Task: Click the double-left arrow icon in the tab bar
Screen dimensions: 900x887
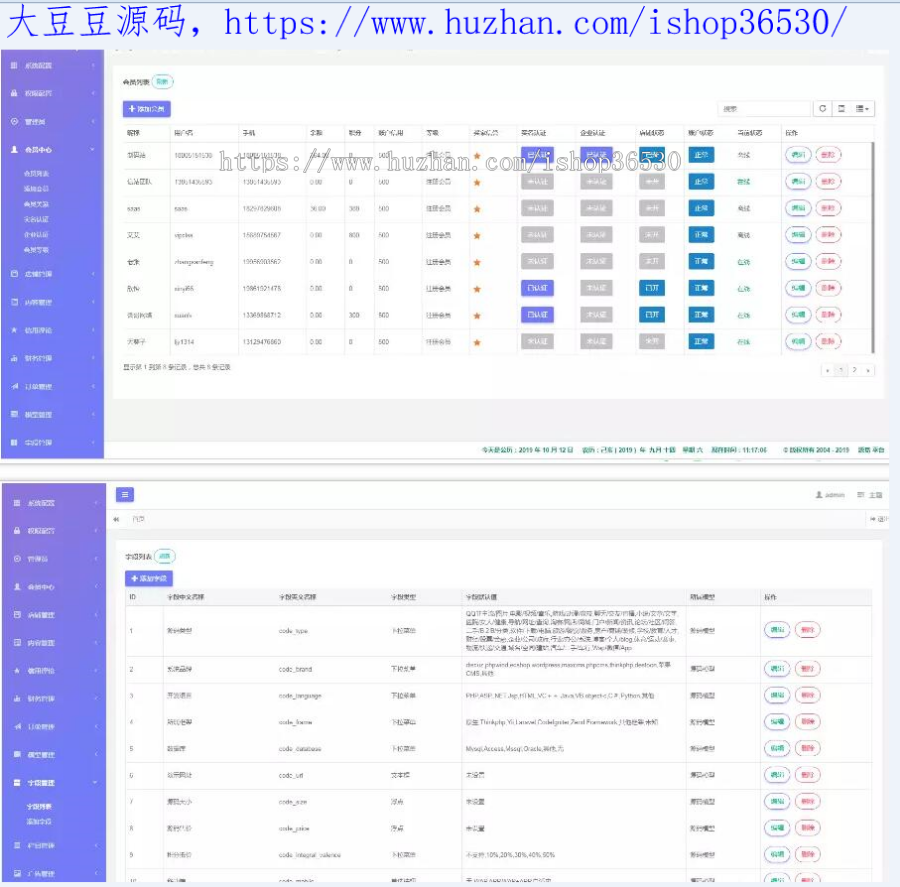Action: pos(116,519)
